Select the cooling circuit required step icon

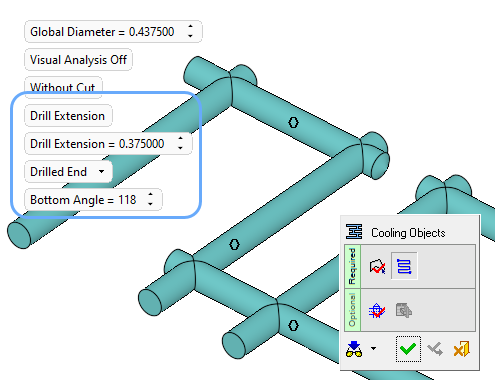(x=404, y=266)
